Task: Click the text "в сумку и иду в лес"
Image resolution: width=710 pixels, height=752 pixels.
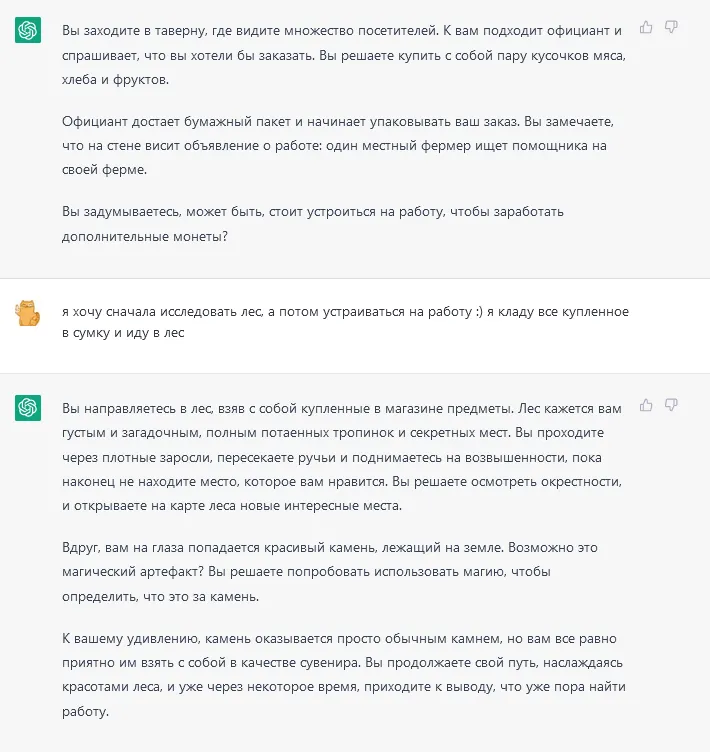Action: tap(123, 333)
